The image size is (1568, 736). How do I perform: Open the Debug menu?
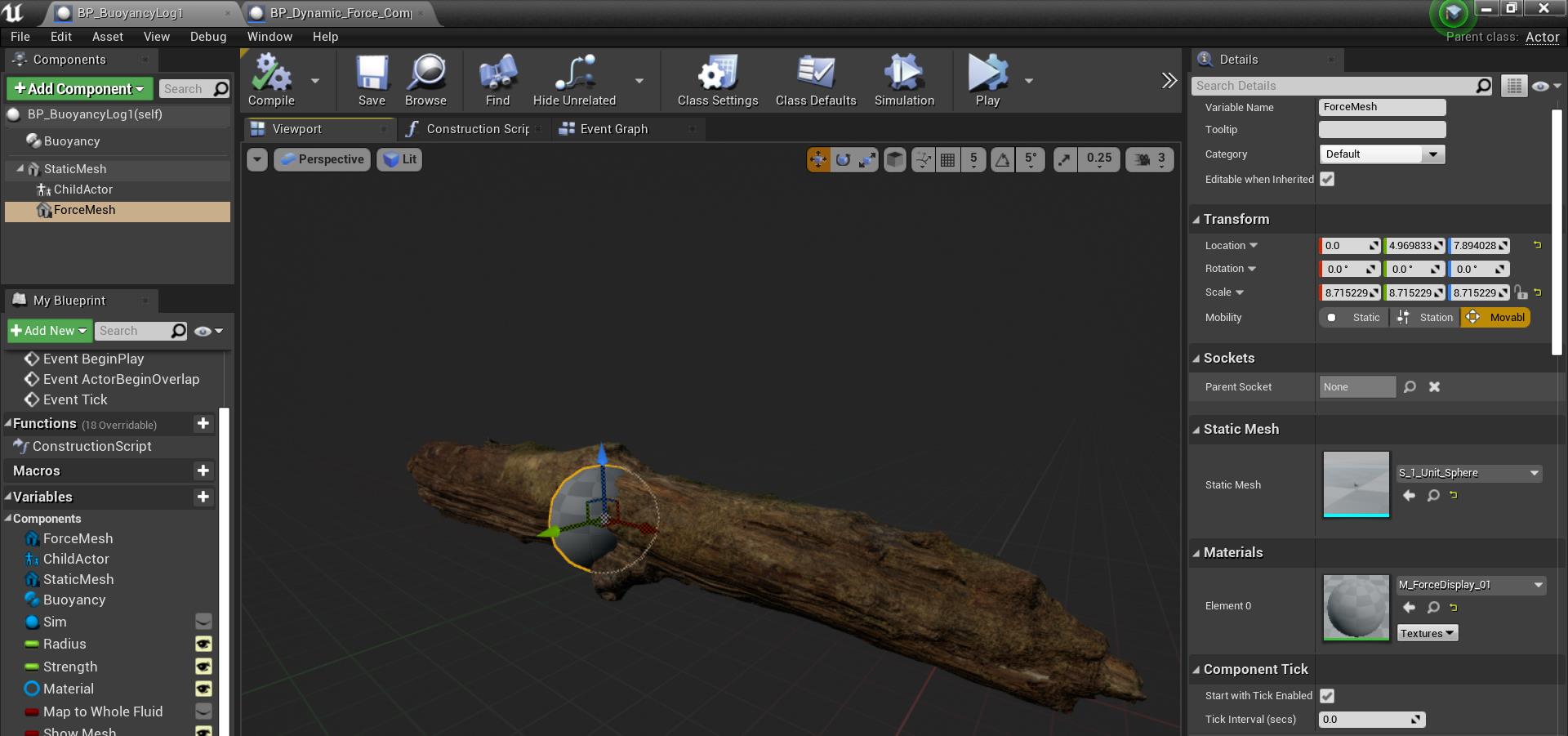pos(208,37)
